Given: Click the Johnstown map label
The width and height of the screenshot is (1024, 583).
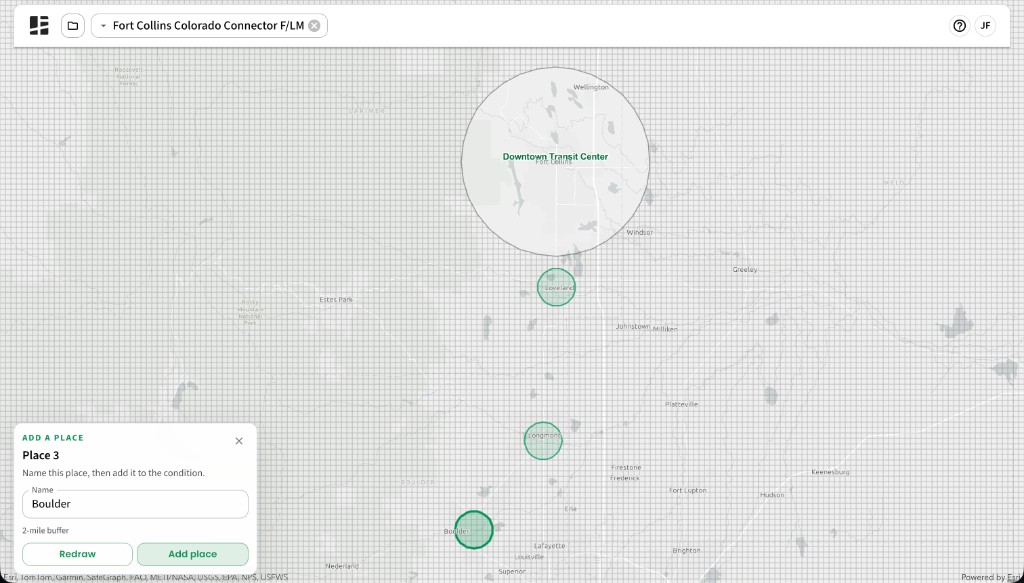Looking at the screenshot, I should click(x=633, y=326).
